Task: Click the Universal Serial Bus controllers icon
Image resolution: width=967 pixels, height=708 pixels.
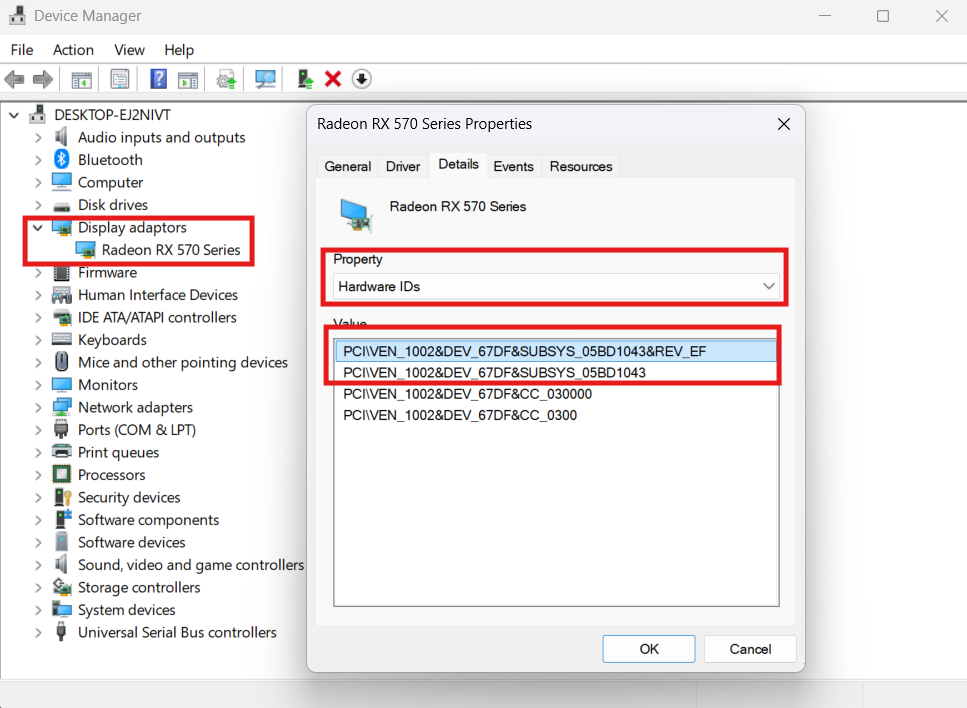Action: (x=61, y=632)
